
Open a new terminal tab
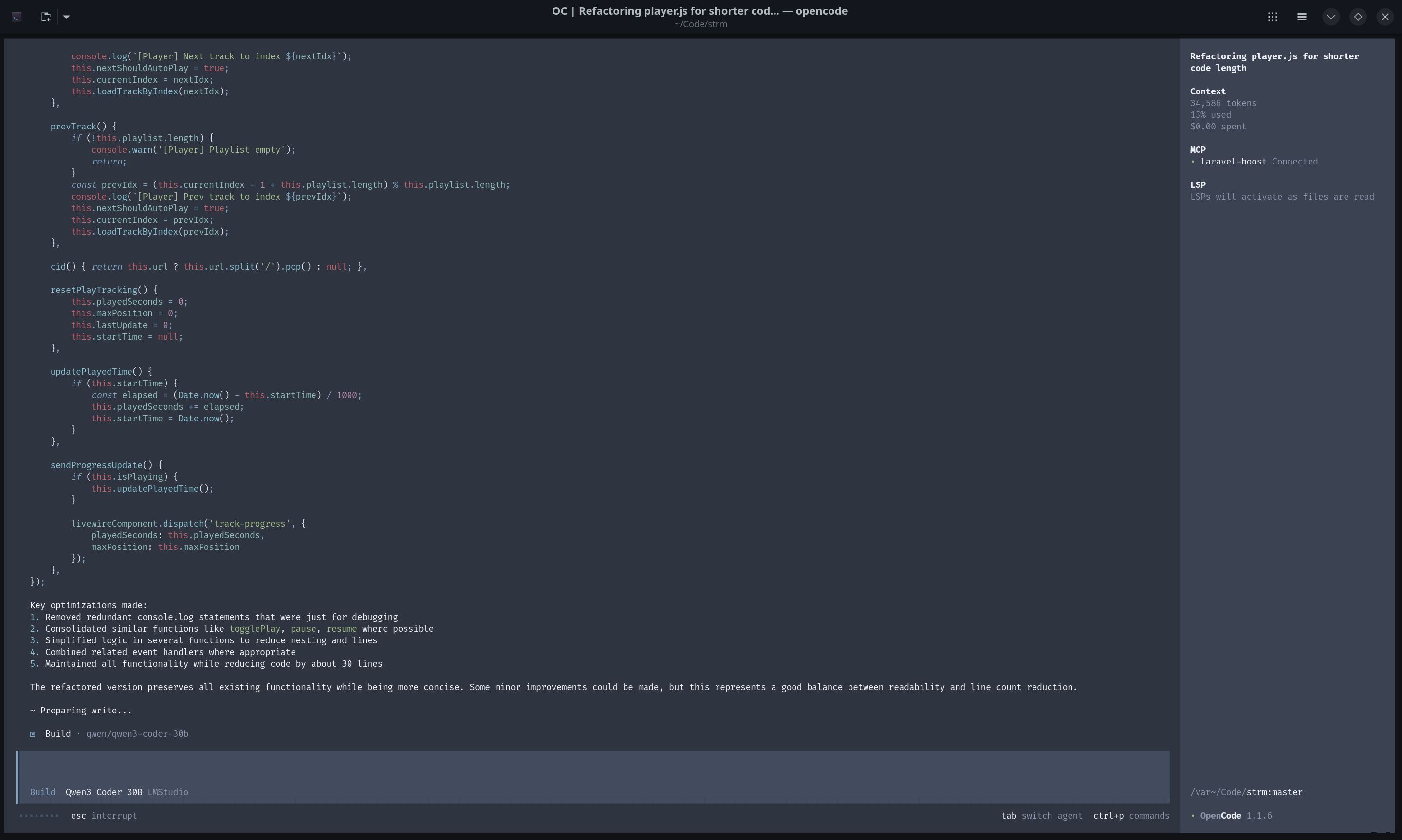[x=46, y=17]
